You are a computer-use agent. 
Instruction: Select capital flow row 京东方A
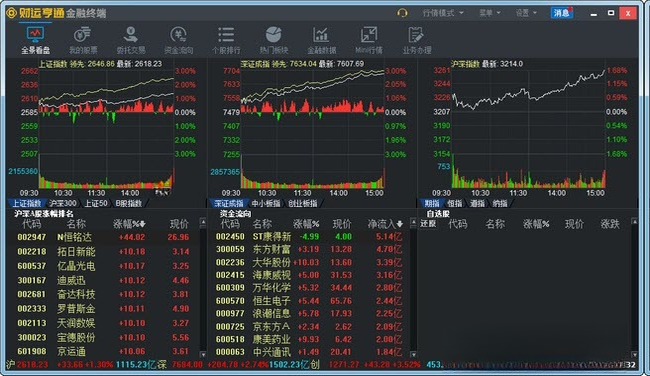310,327
